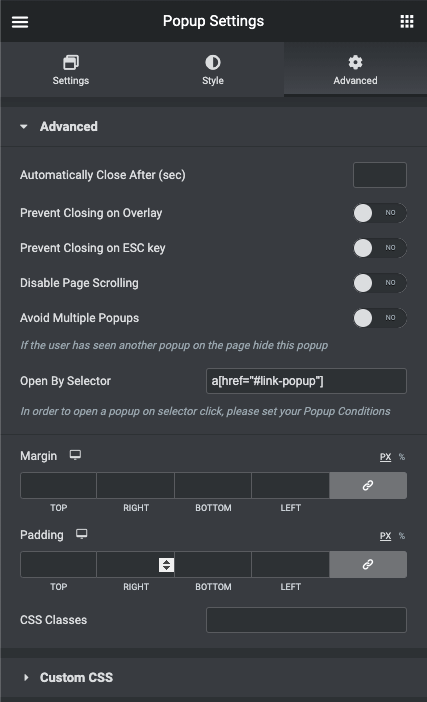Click the Settings tab icon
The image size is (427, 702).
click(71, 62)
